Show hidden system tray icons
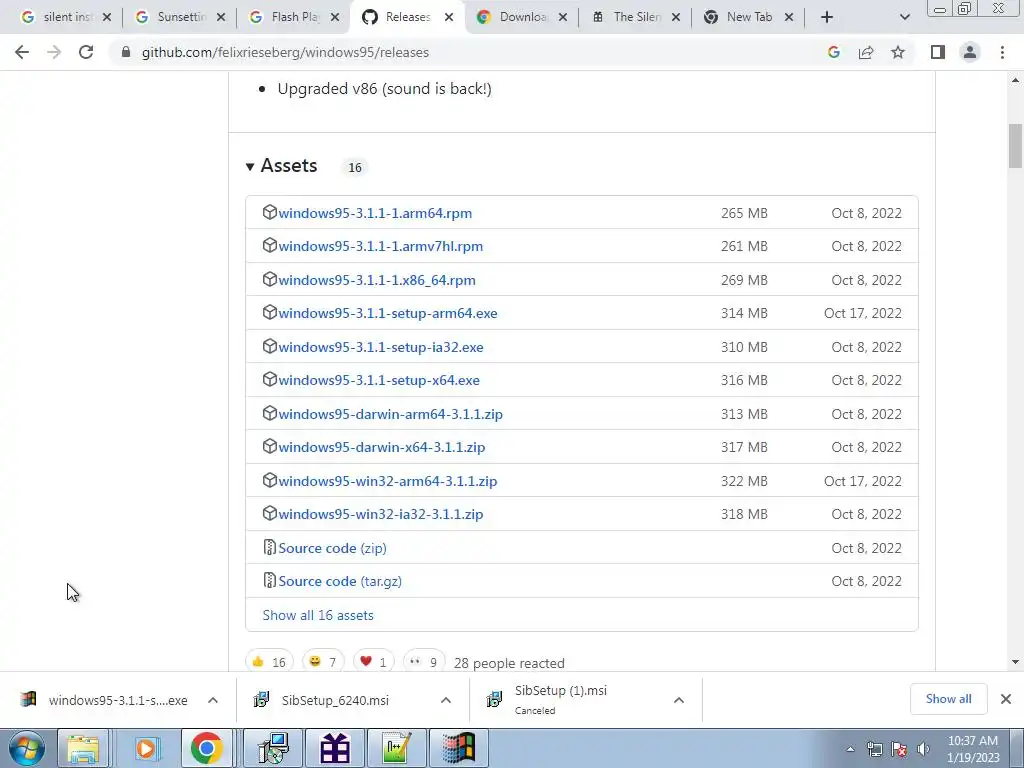 850,749
